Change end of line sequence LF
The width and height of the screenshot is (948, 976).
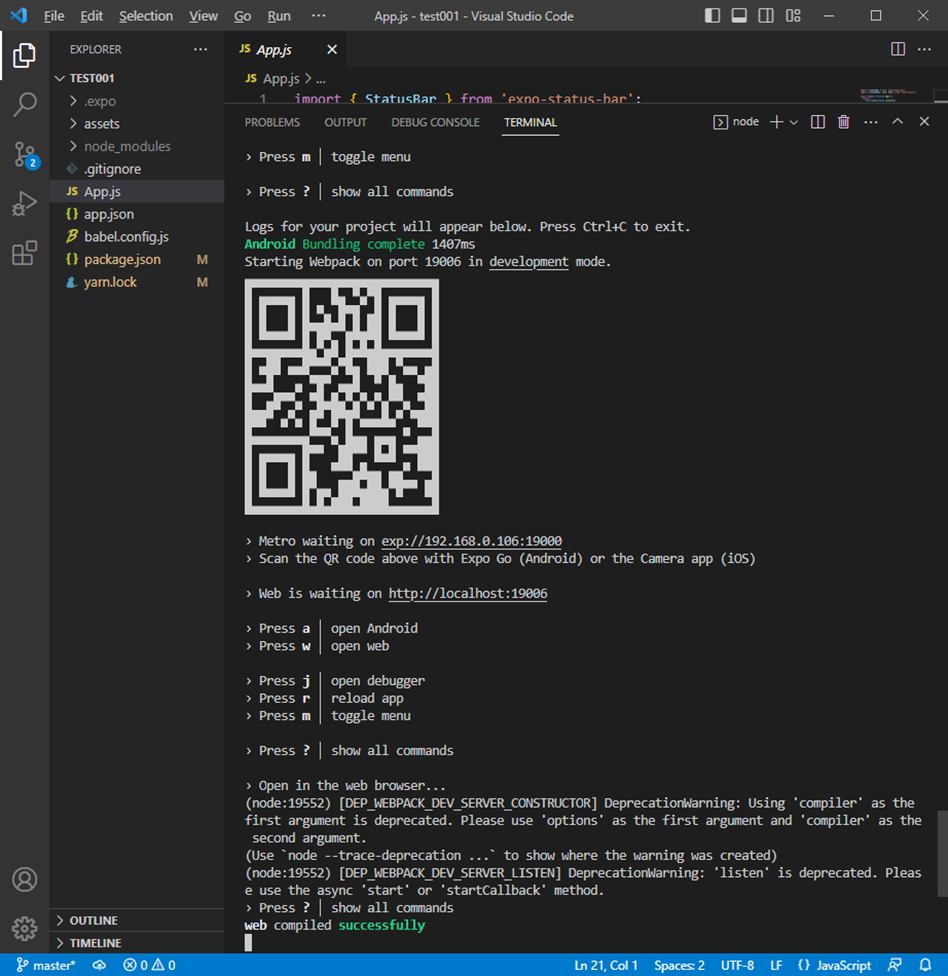tap(776, 965)
